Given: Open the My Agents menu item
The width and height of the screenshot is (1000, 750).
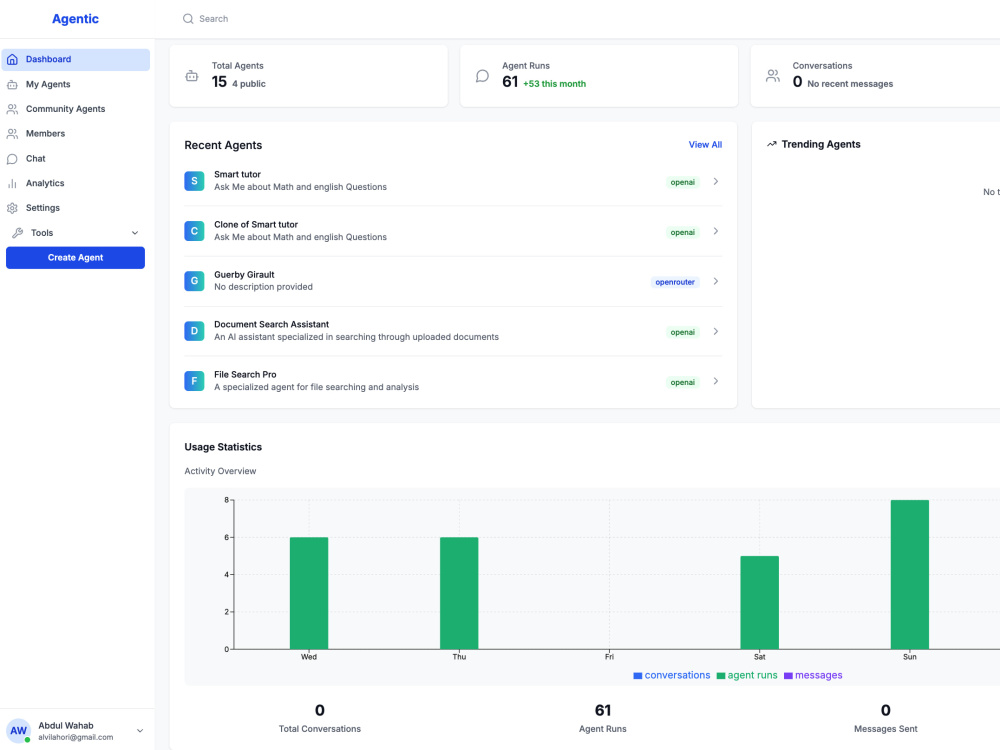Looking at the screenshot, I should 76,84.
